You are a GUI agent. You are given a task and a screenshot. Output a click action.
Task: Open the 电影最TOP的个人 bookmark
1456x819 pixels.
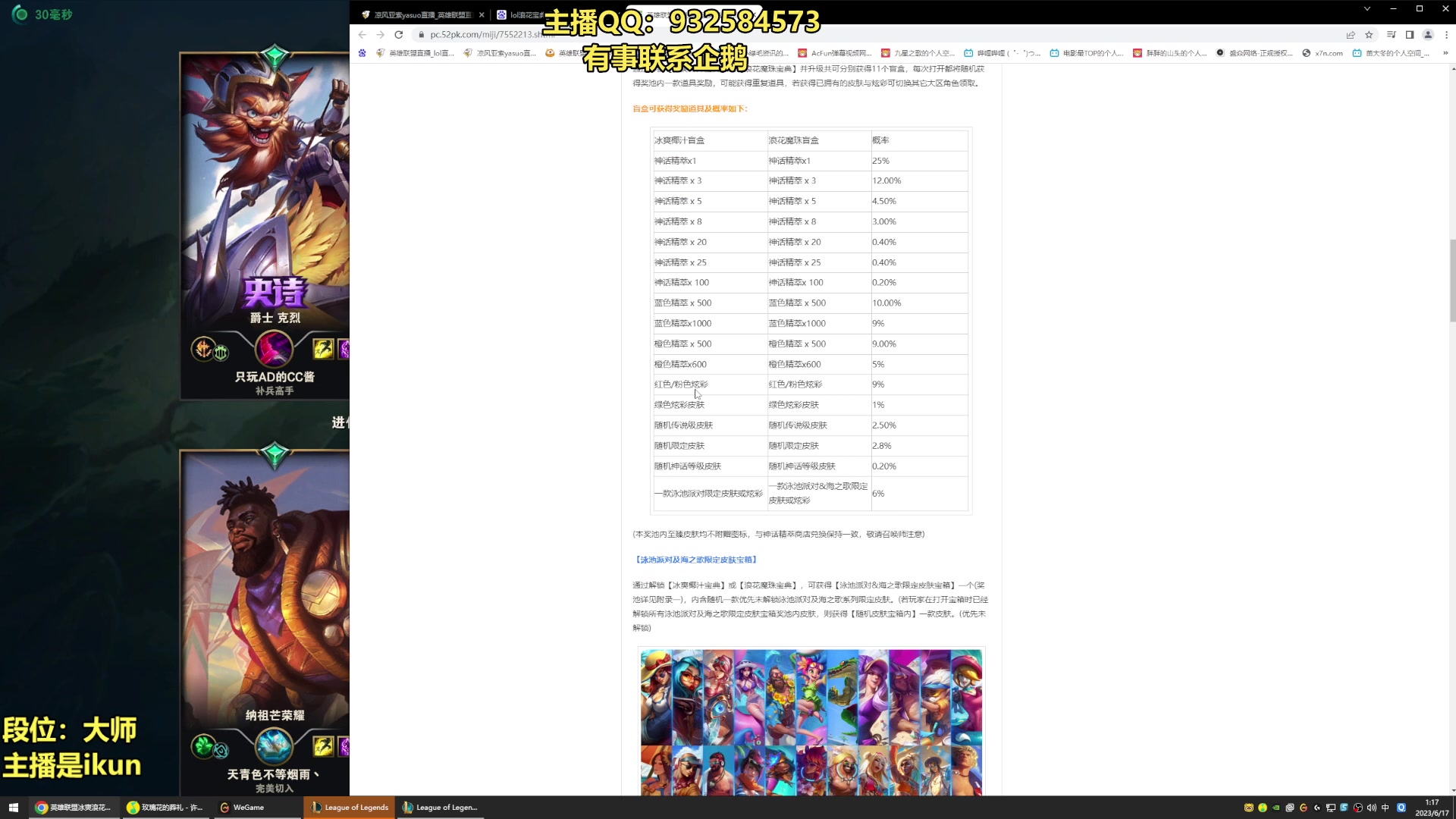coord(1087,53)
